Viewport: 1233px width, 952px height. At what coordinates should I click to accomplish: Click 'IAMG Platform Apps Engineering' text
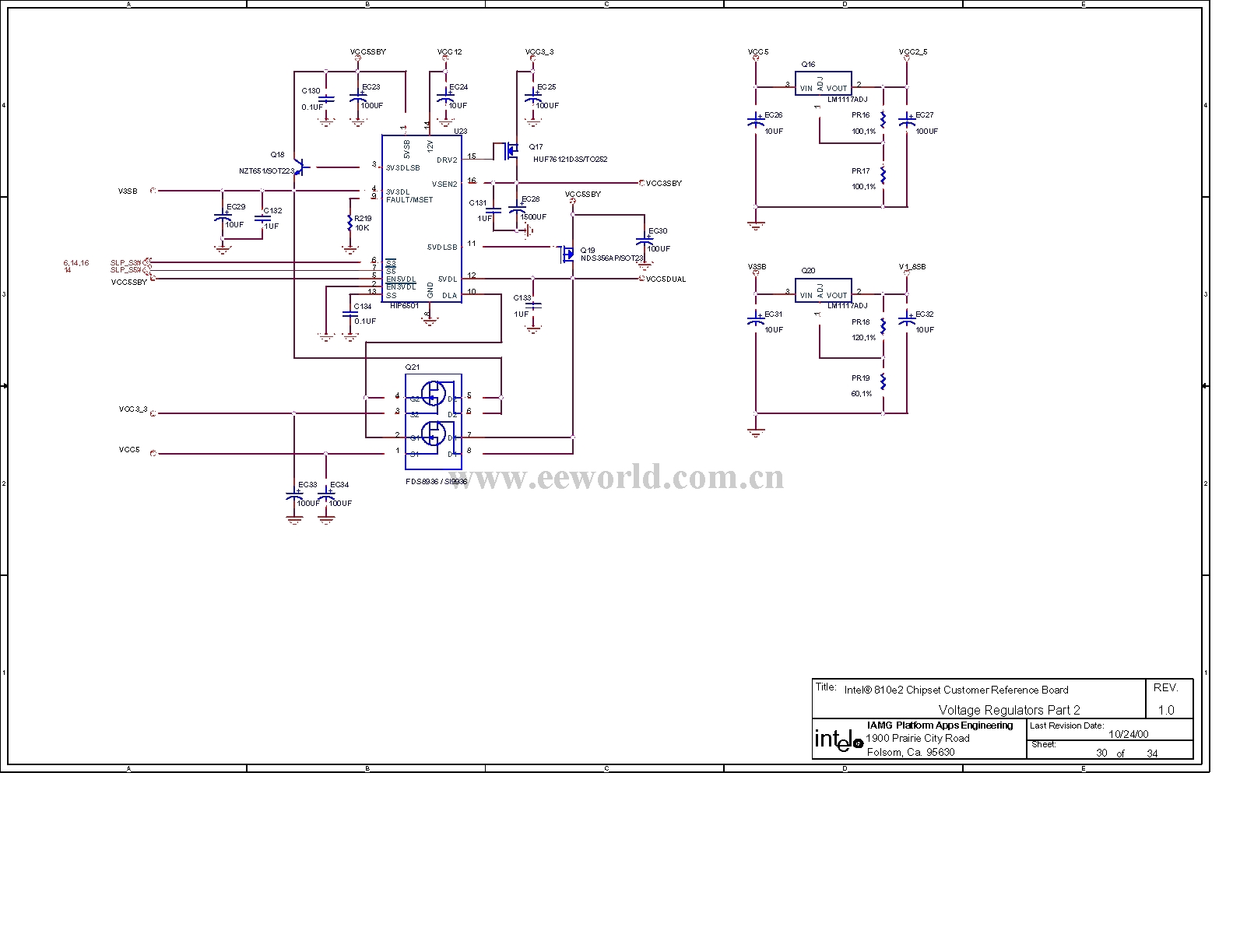[940, 725]
